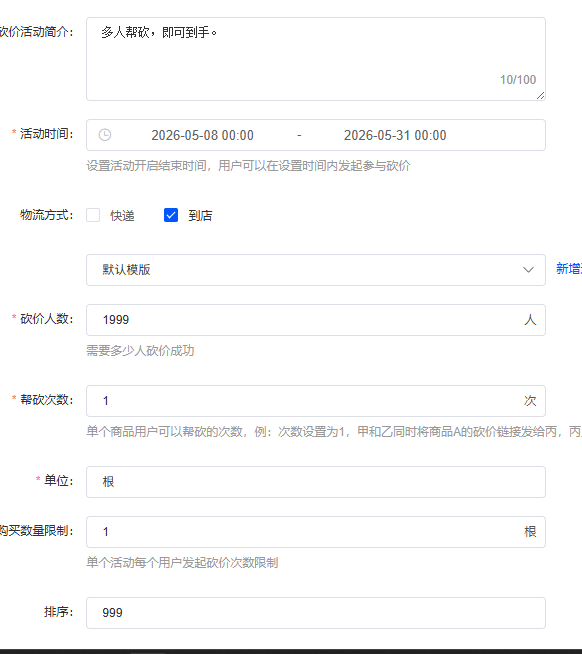Open the 默认模版 template dropdown

316,270
